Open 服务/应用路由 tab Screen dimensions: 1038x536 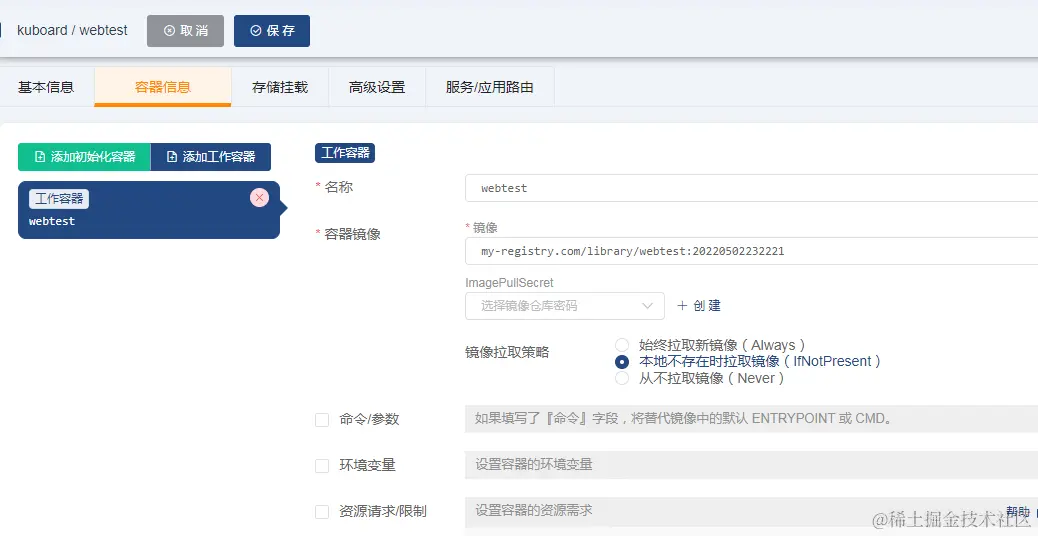click(x=490, y=87)
